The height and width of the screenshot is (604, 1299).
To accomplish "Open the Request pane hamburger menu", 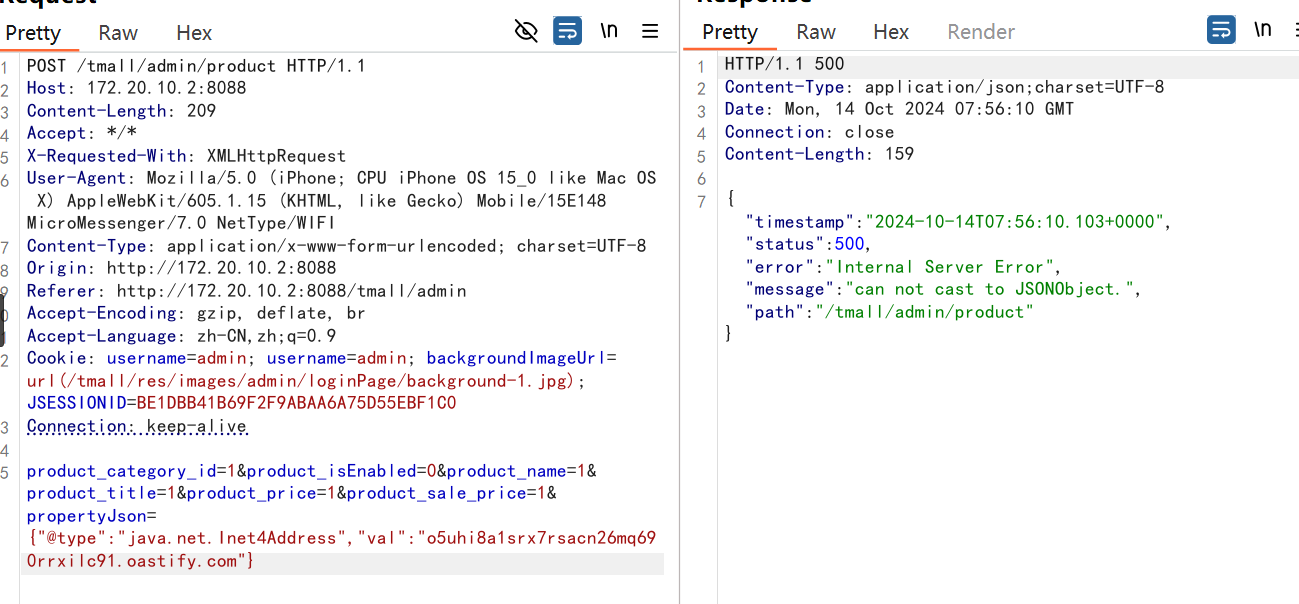I will pyautogui.click(x=650, y=32).
